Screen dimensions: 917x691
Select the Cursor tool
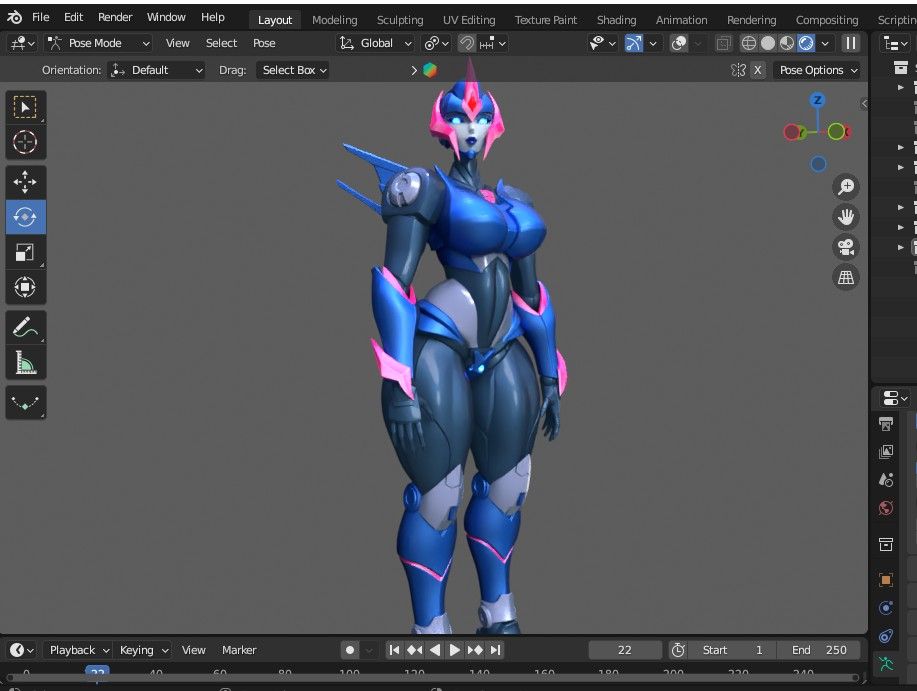coord(25,142)
